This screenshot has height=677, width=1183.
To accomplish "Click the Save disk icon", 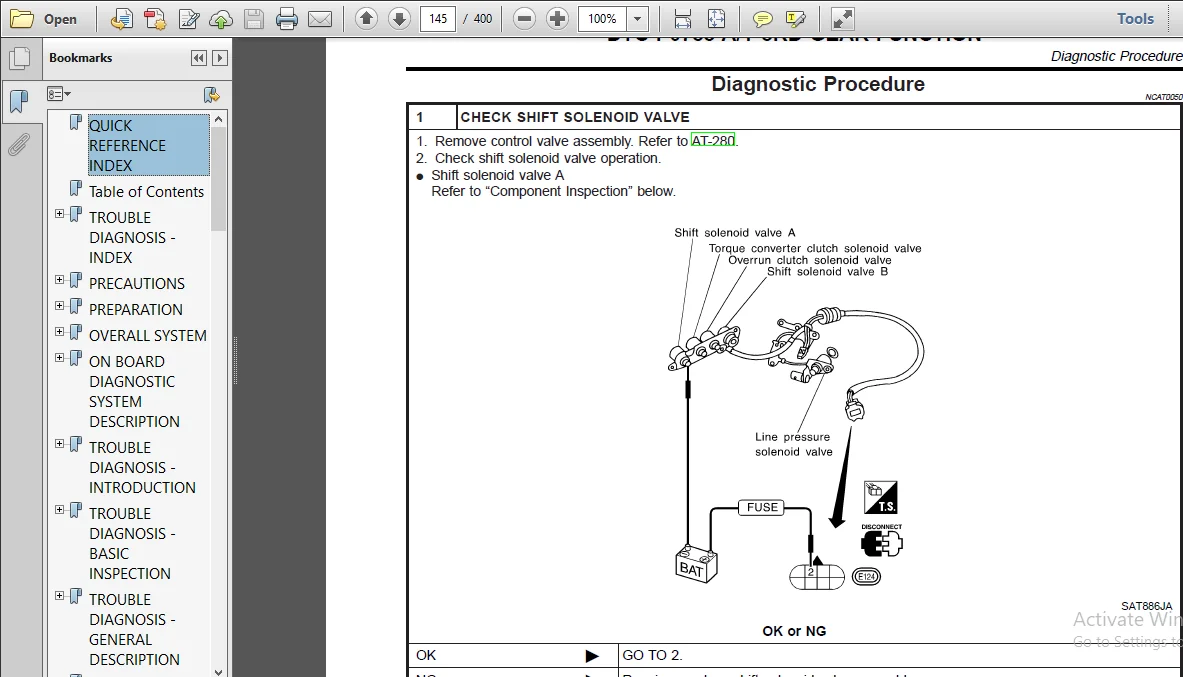I will tap(254, 19).
